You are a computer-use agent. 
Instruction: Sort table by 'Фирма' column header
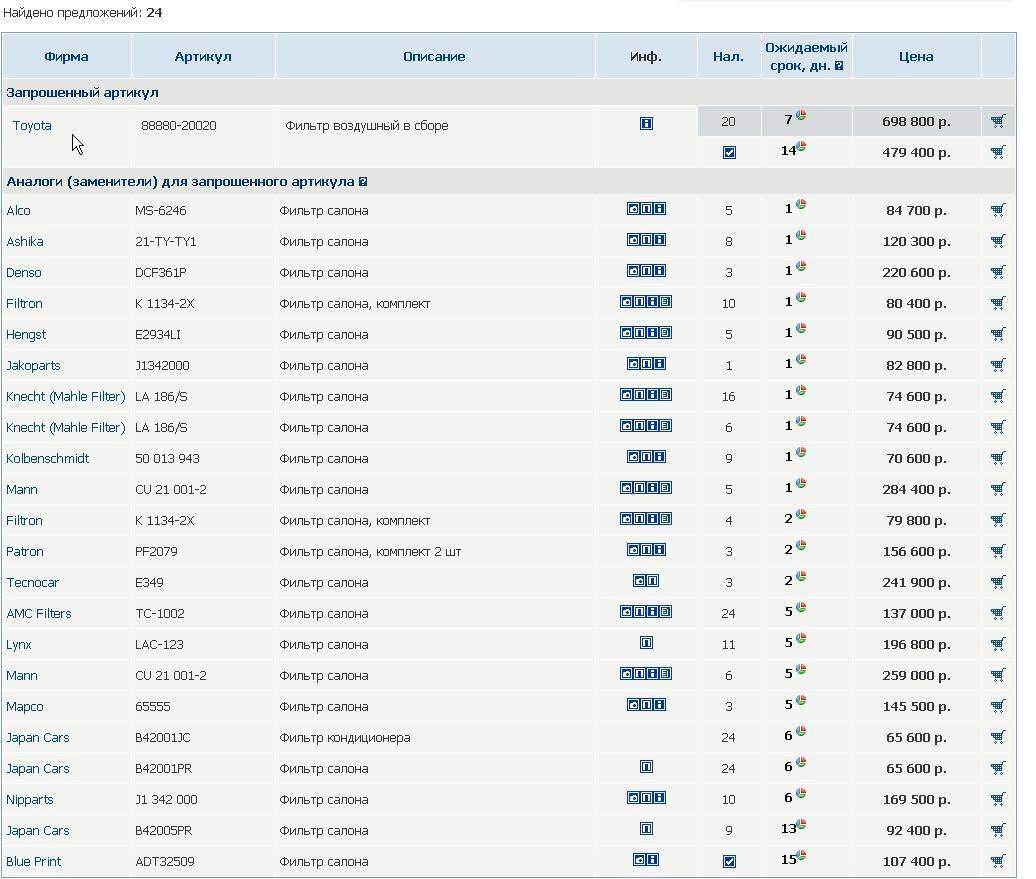click(x=66, y=57)
